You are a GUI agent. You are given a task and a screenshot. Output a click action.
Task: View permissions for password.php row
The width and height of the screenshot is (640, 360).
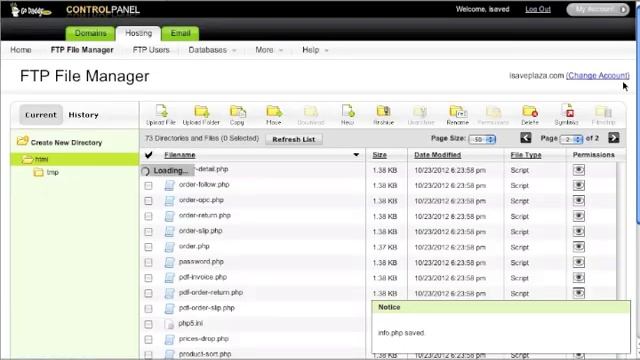pos(579,262)
